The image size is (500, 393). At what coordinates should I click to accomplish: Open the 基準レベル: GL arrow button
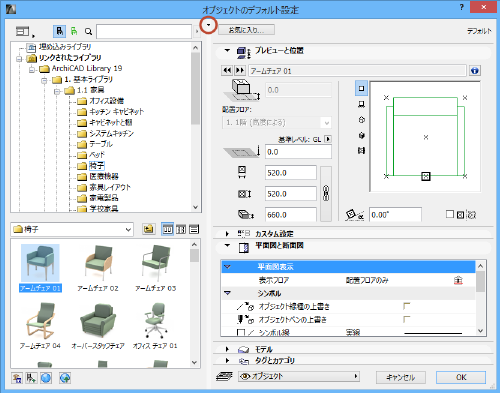point(328,139)
